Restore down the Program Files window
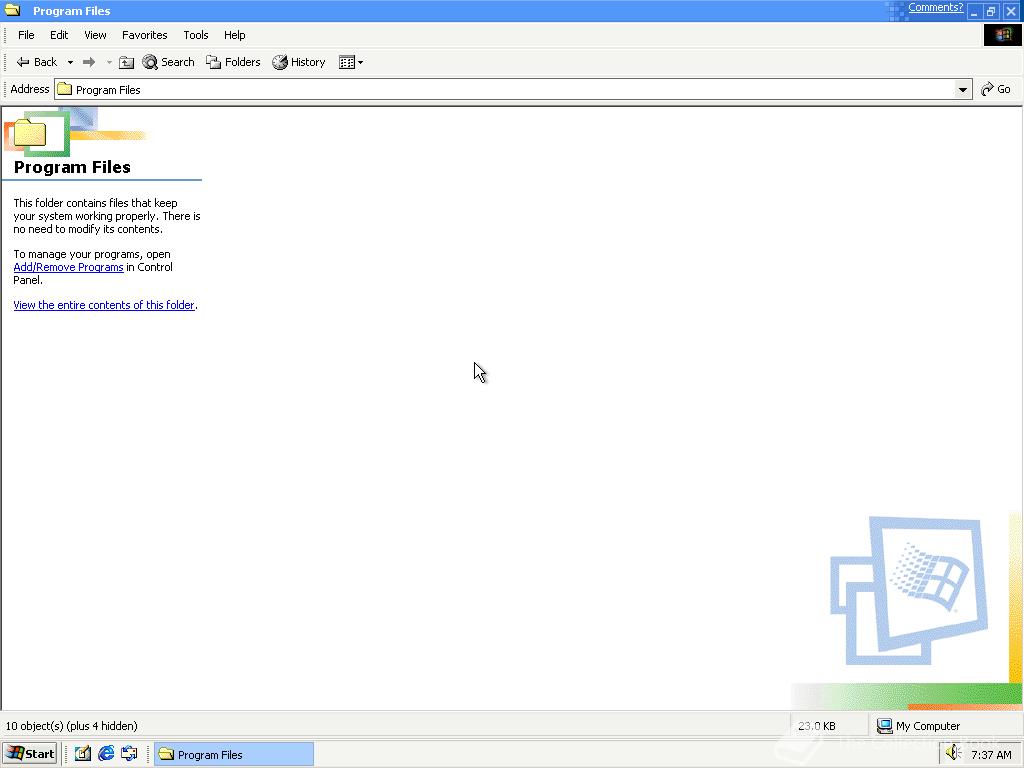 coord(991,11)
